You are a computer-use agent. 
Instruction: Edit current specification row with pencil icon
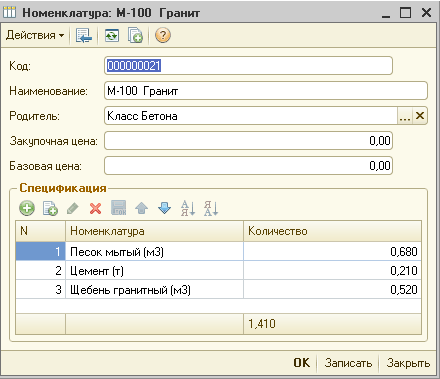73,208
